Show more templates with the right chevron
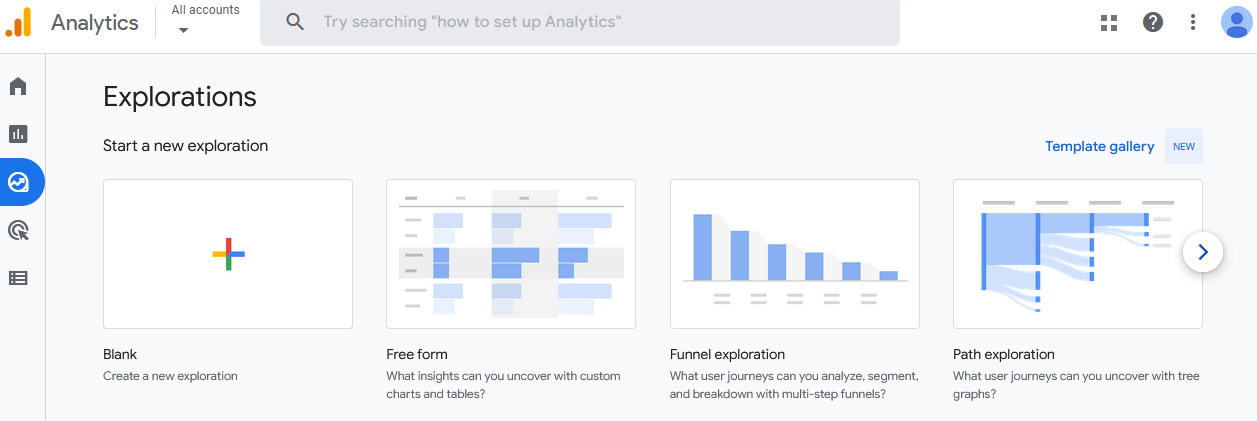Screen dimensions: 1257x421 [x=1203, y=252]
